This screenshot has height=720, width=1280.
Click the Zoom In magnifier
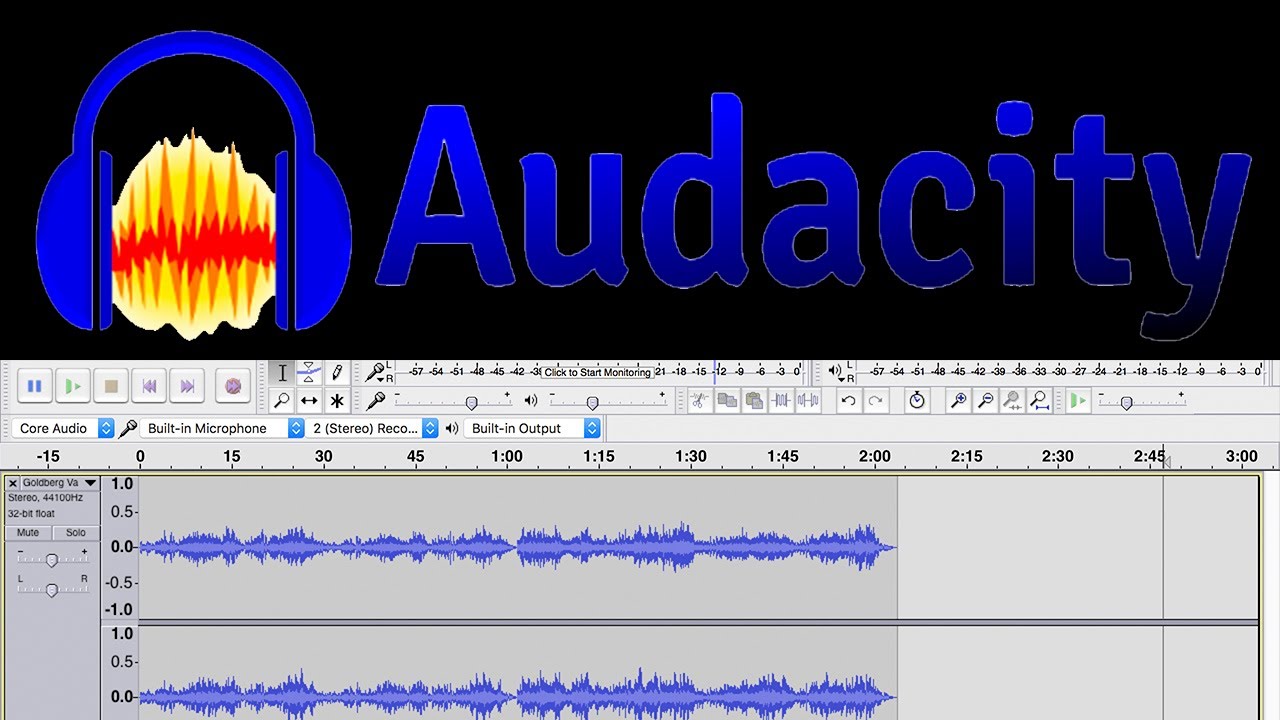coord(958,401)
